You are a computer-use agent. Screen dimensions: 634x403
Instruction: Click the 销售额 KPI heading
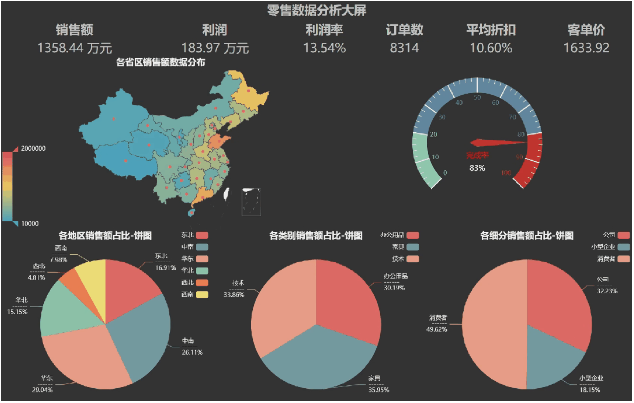73,30
